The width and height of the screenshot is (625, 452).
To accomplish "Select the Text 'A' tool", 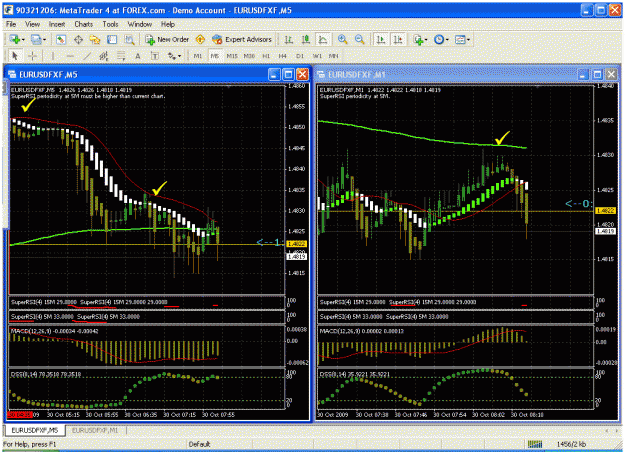I will coord(138,56).
